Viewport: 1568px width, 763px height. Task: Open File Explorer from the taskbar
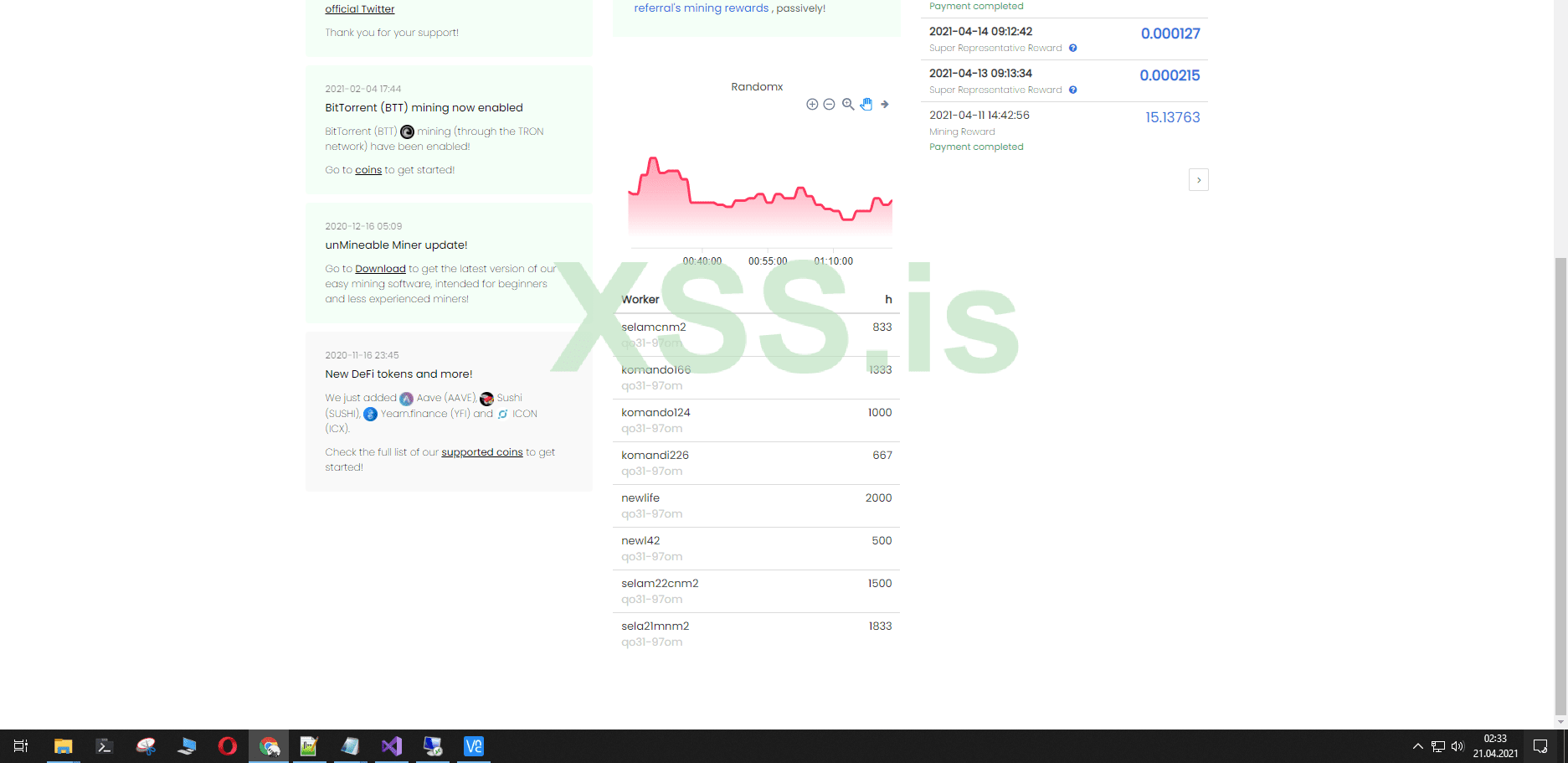(x=64, y=746)
